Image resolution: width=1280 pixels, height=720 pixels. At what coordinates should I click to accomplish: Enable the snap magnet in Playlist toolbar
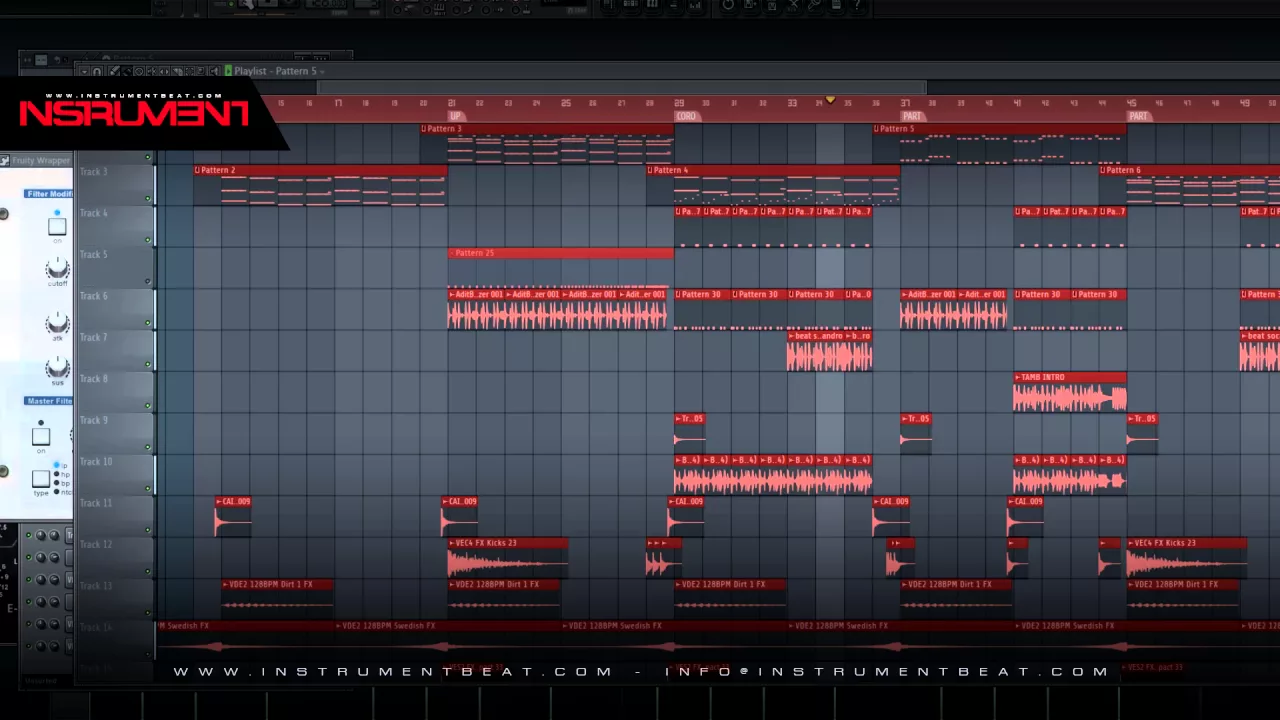coord(97,71)
